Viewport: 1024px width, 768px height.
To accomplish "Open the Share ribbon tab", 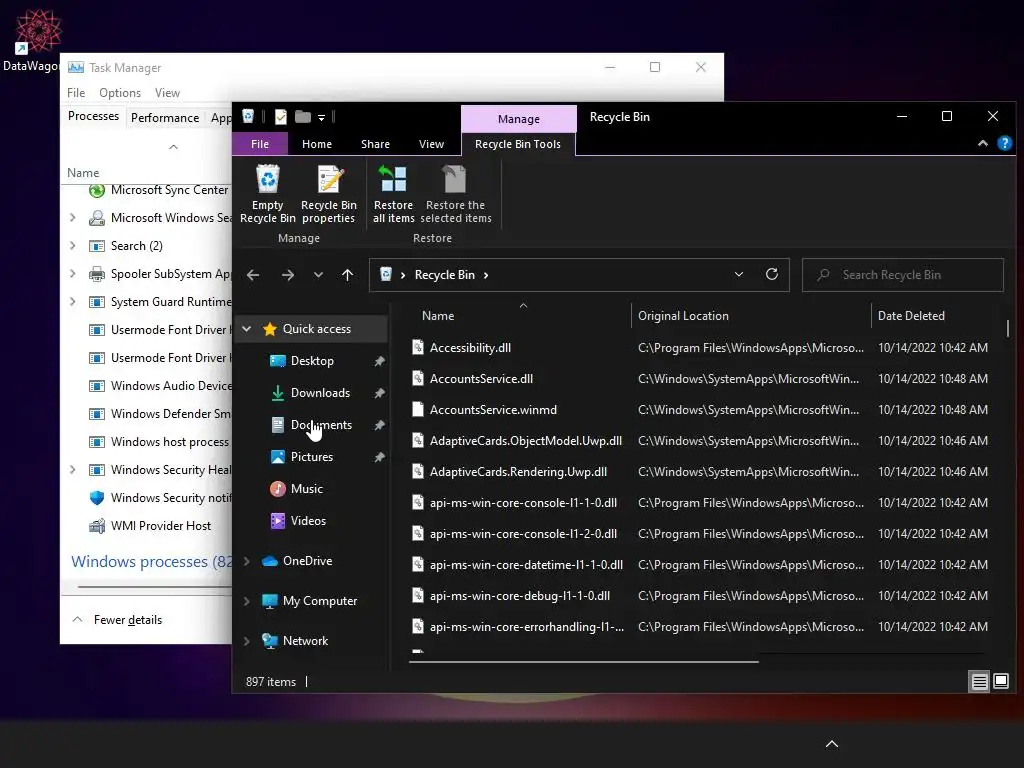I will click(x=376, y=144).
